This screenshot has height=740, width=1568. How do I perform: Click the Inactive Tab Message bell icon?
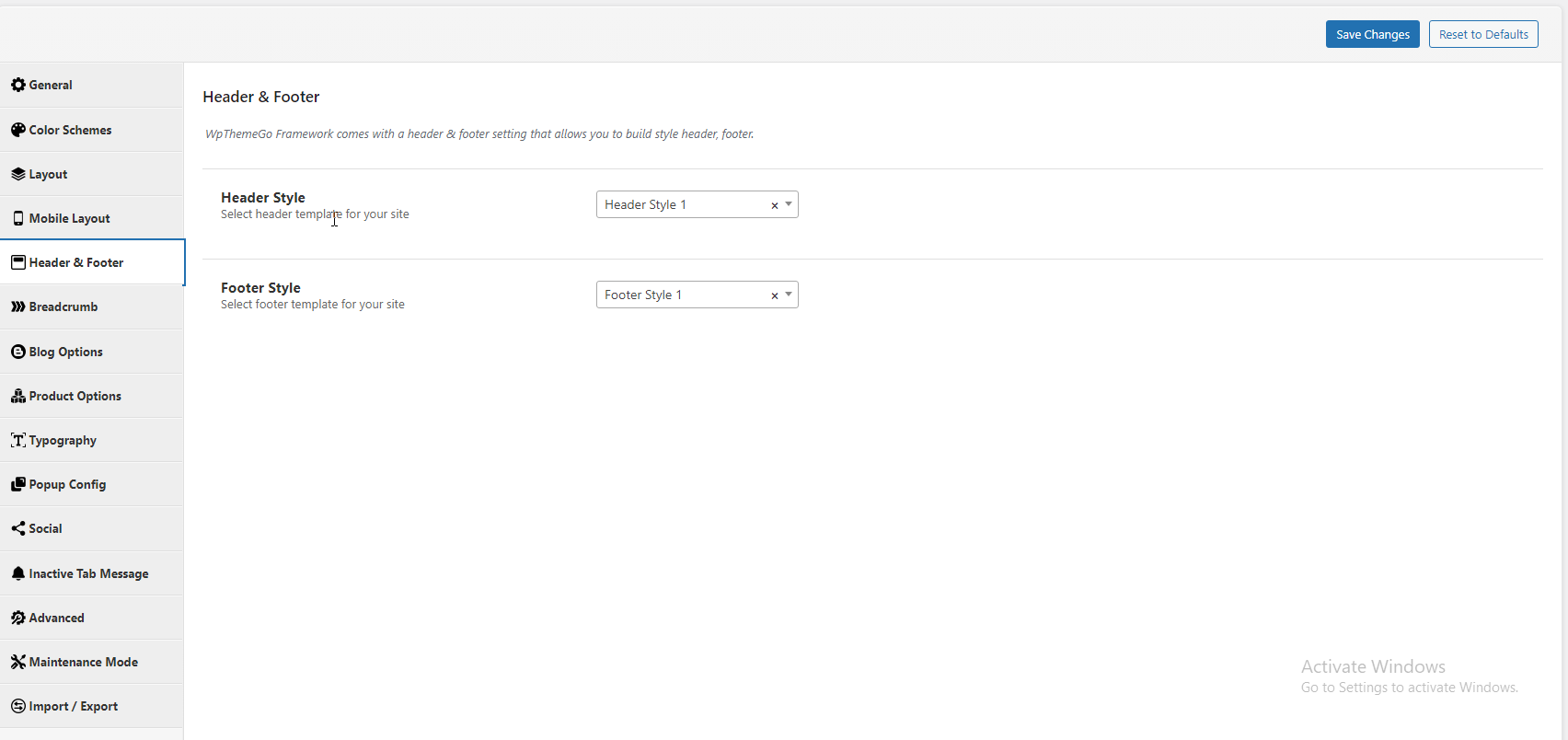click(17, 573)
